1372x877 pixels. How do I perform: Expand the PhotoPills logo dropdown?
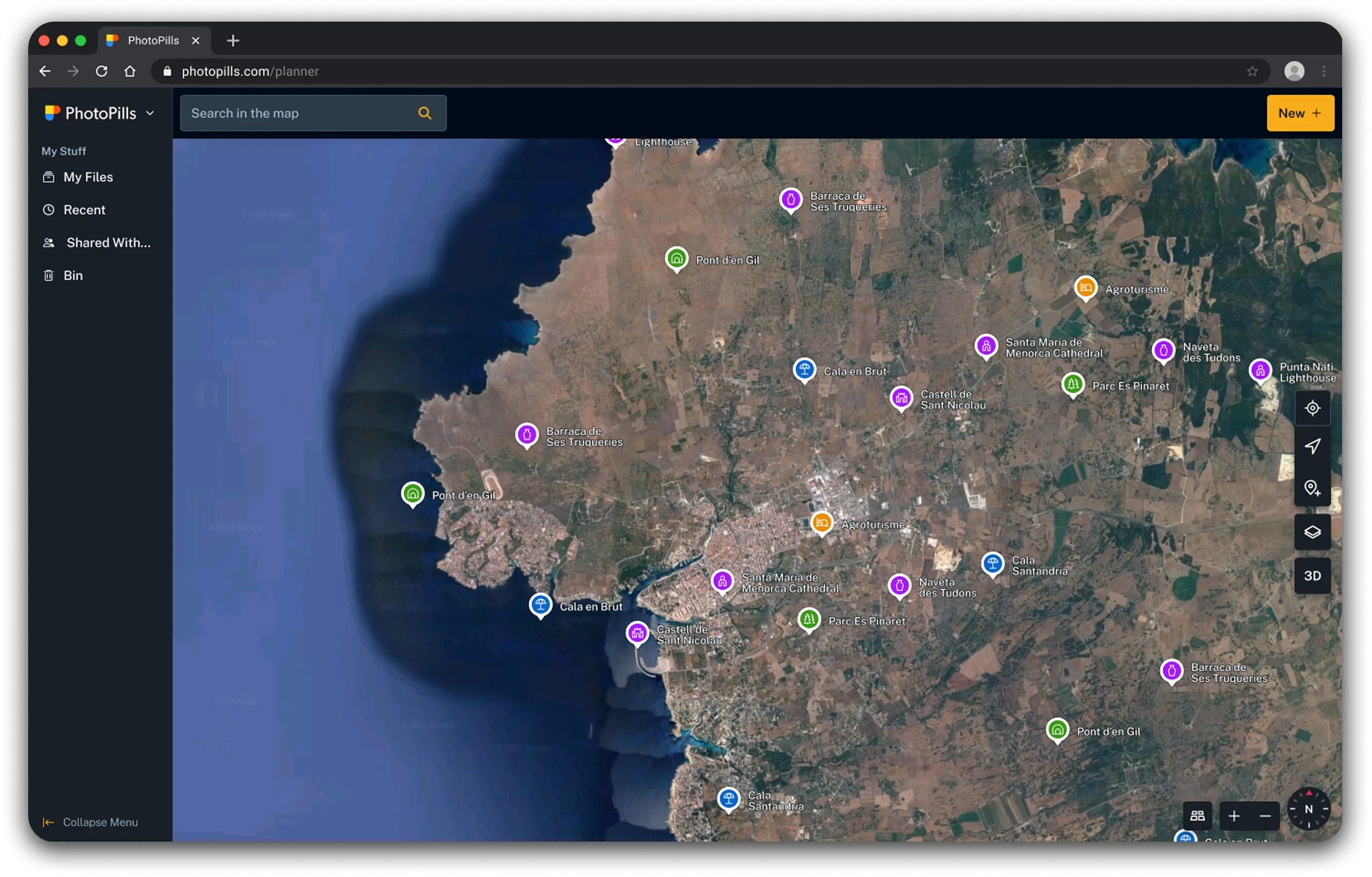(150, 113)
